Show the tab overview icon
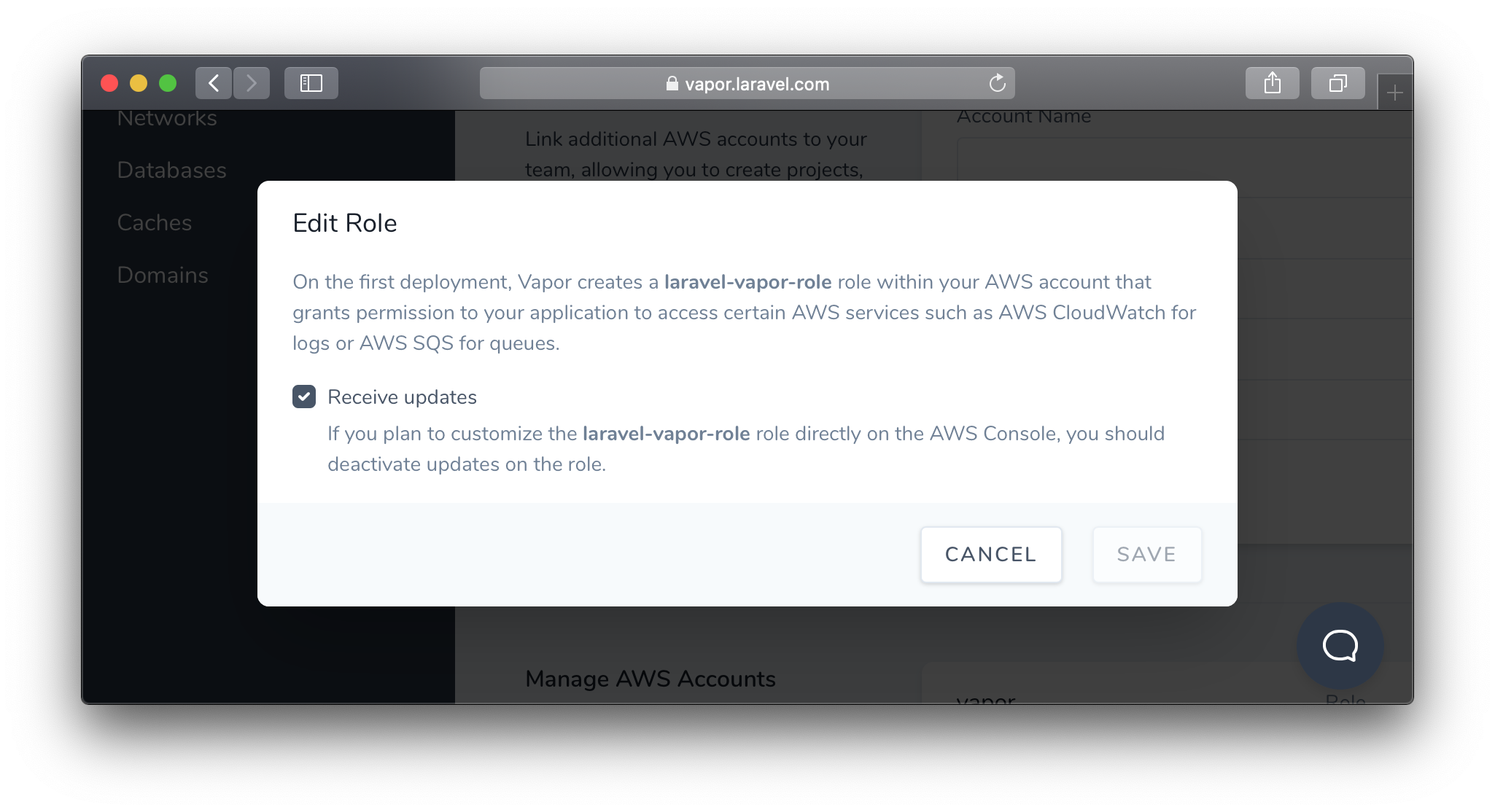 (1337, 83)
